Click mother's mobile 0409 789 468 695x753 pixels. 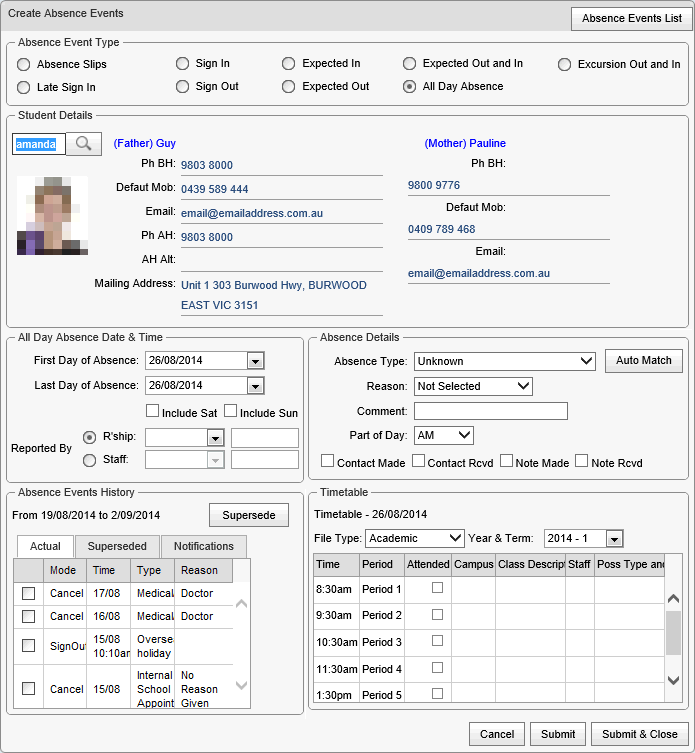point(441,229)
